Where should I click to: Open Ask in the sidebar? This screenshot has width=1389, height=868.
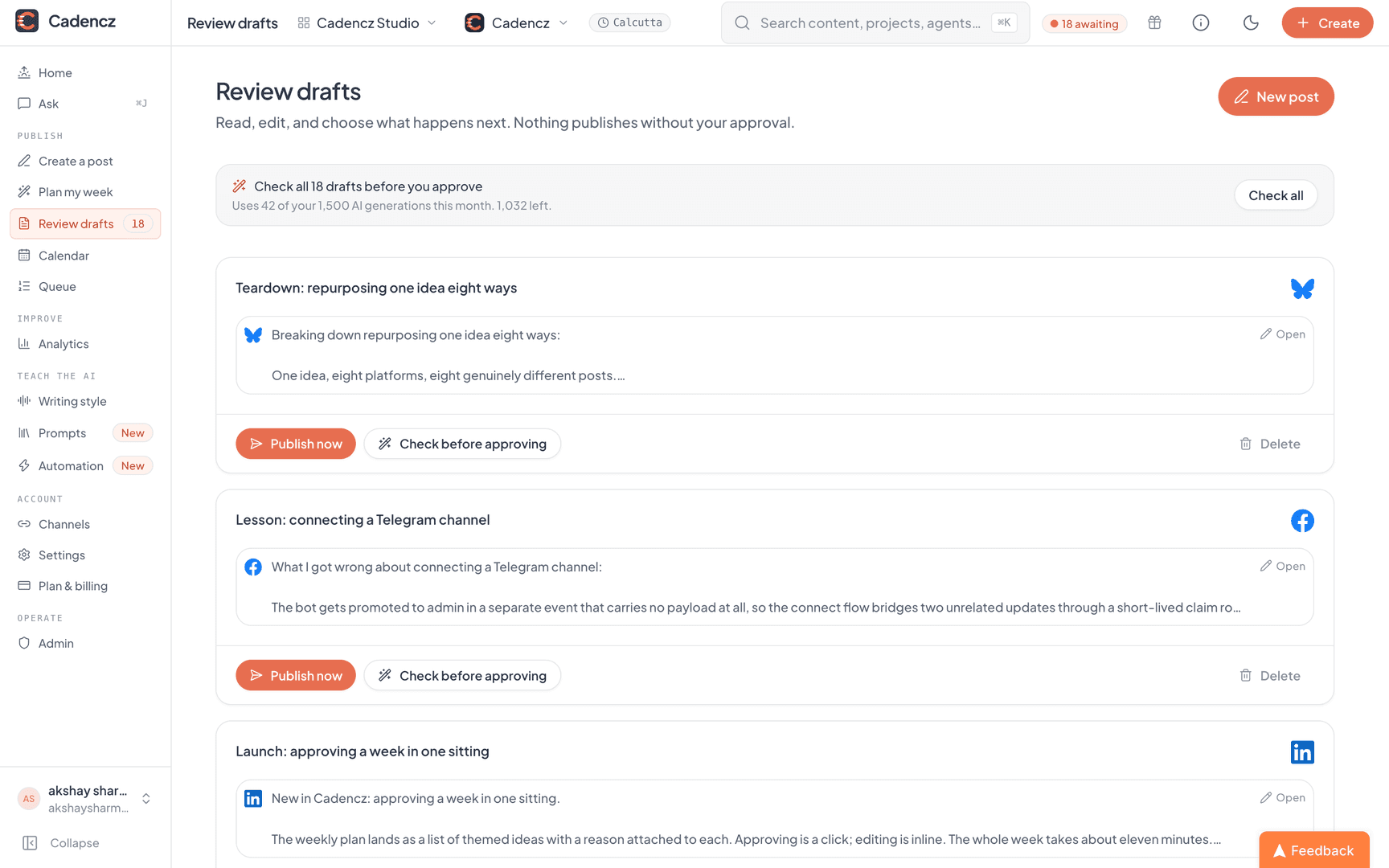point(85,104)
